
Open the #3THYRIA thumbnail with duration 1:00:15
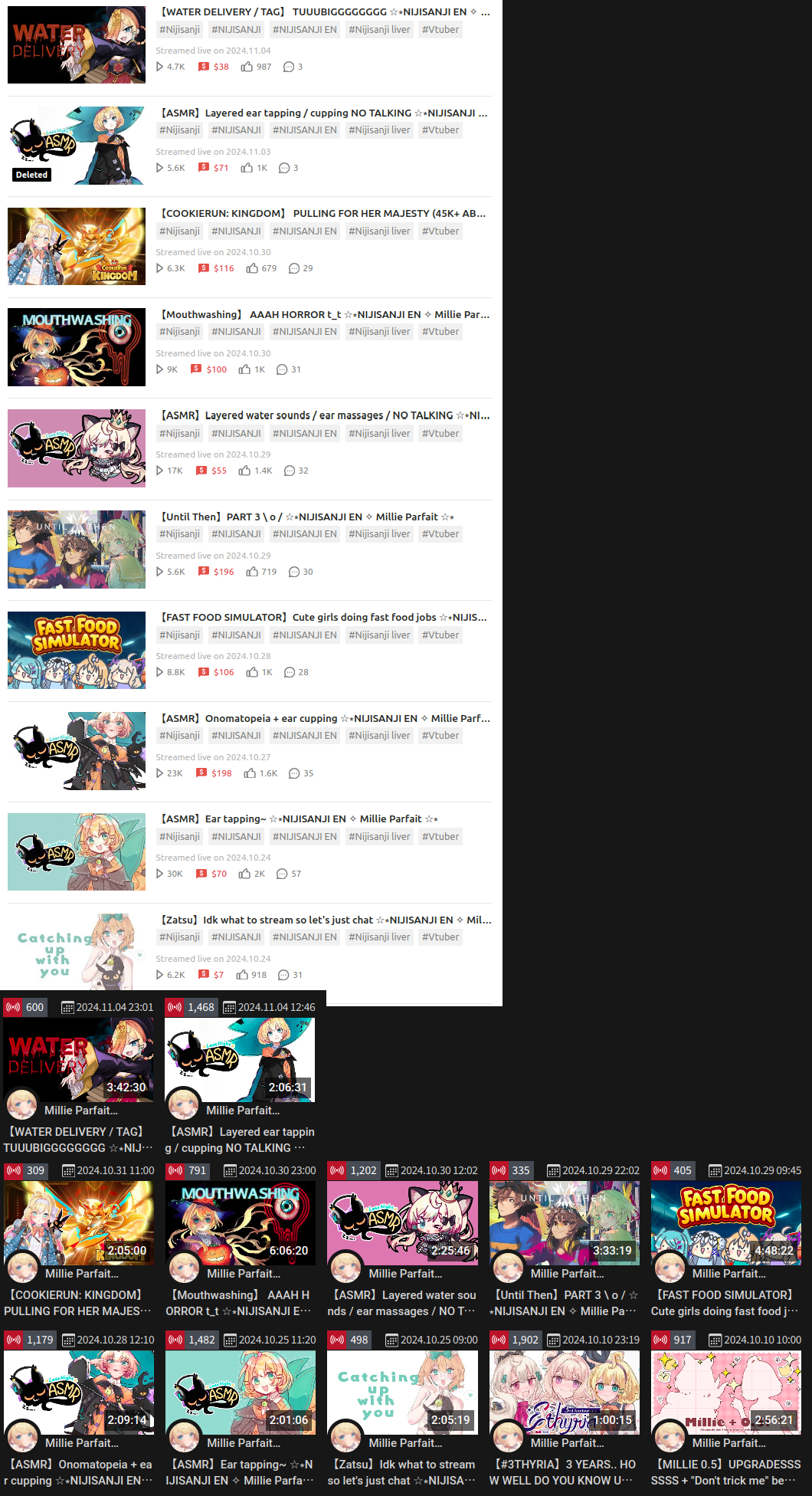tap(565, 1393)
